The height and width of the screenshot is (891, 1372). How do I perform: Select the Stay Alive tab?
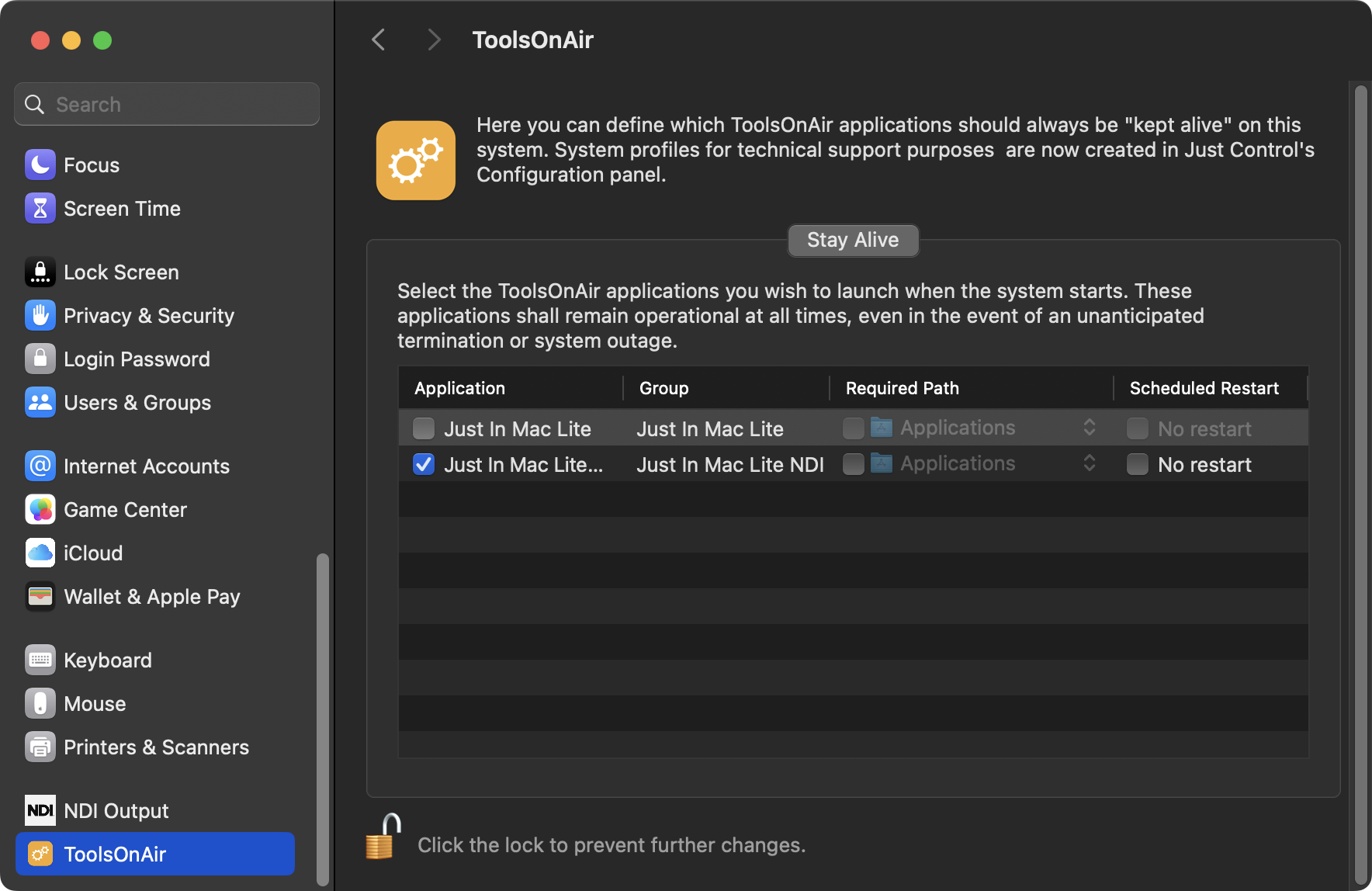(x=853, y=240)
